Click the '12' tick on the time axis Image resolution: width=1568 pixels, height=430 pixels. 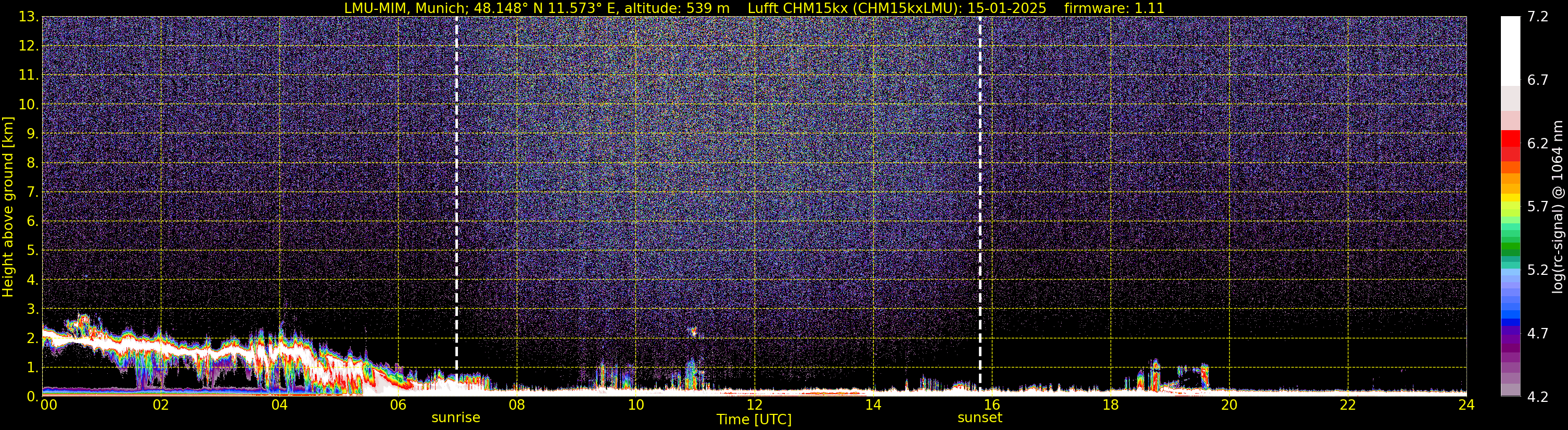tap(754, 405)
